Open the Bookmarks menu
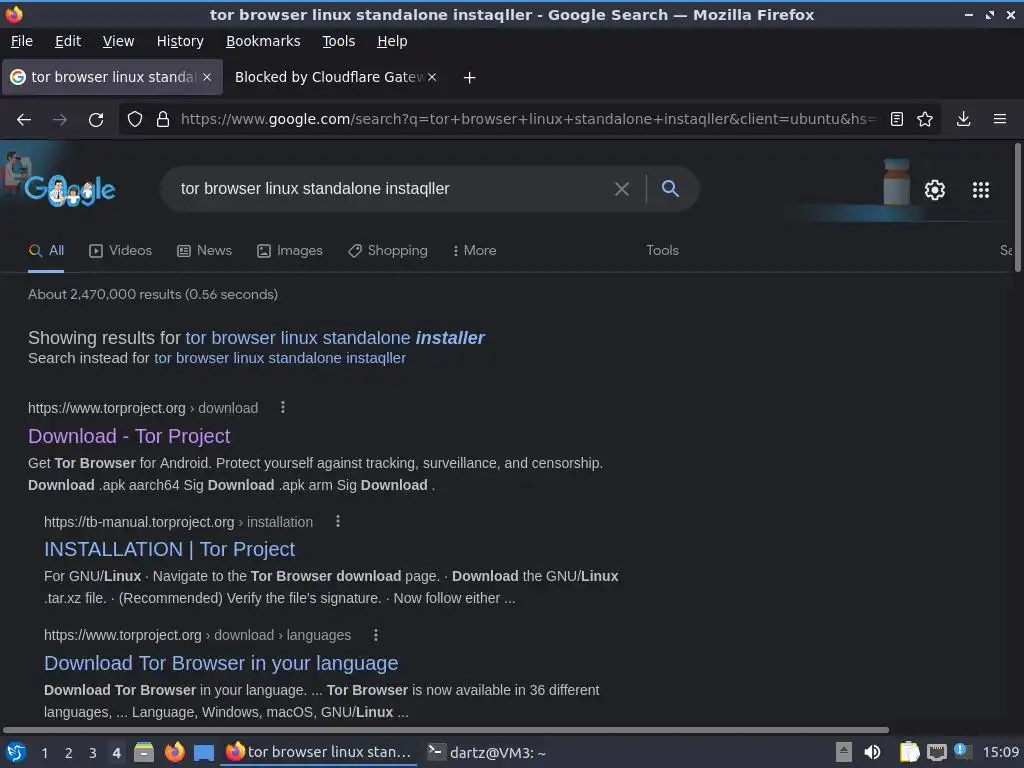The image size is (1024, 768). (x=263, y=41)
